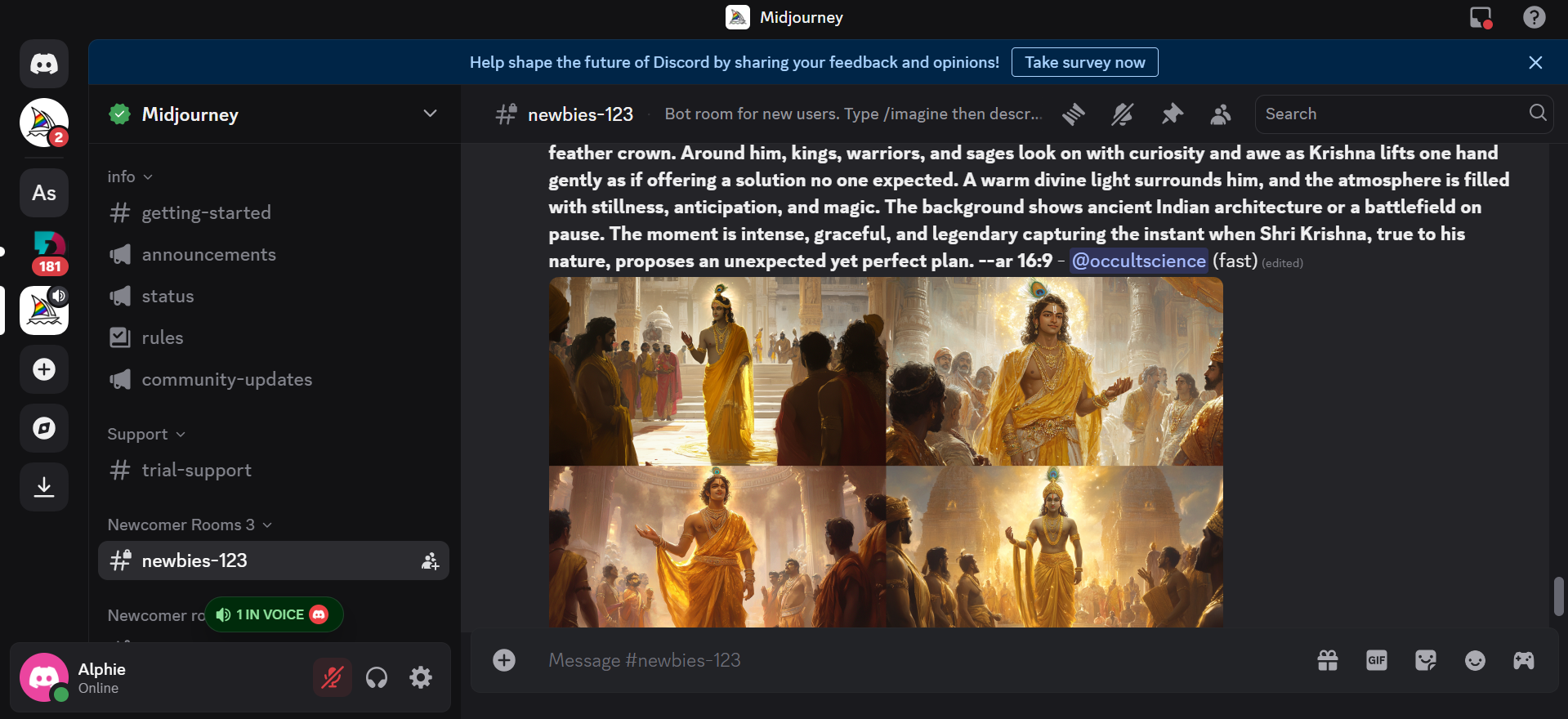The height and width of the screenshot is (719, 1568).
Task: Open Midjourney server with 2 notifications
Action: [x=44, y=123]
